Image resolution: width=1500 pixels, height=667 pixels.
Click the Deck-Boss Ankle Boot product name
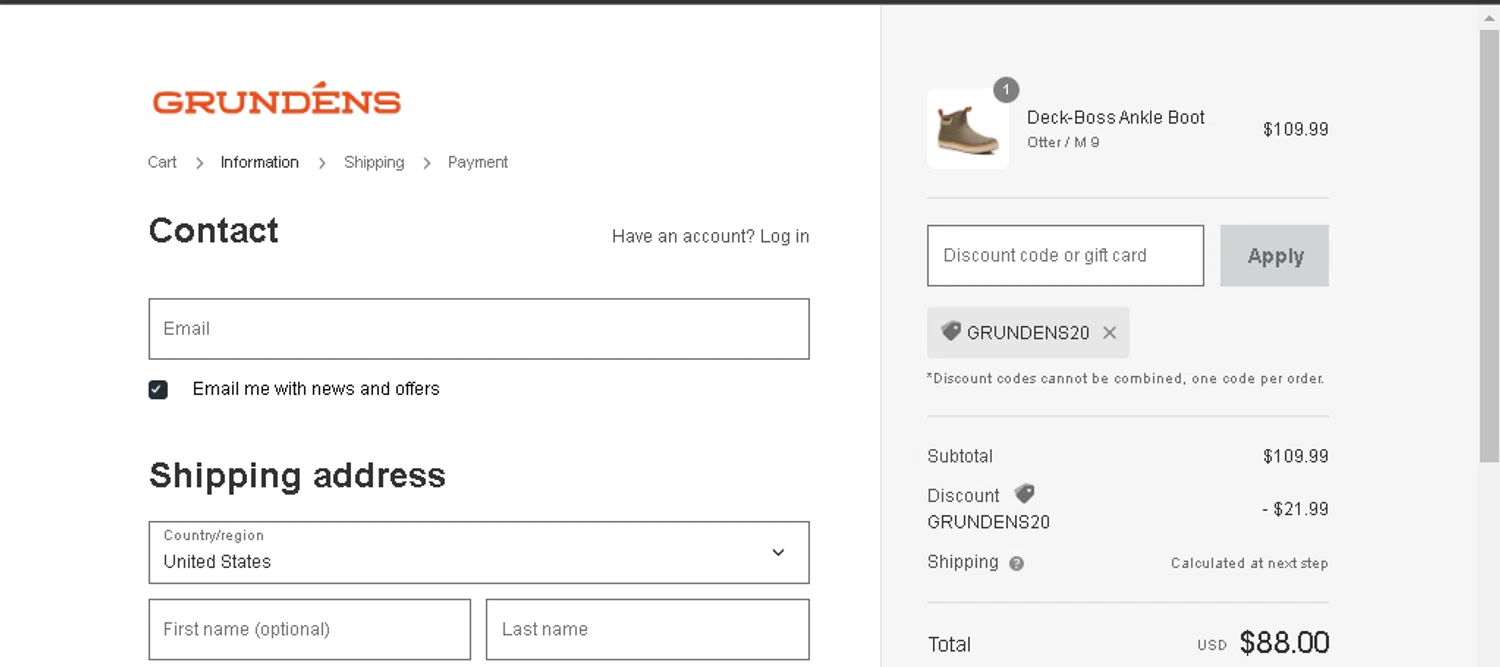click(1116, 117)
